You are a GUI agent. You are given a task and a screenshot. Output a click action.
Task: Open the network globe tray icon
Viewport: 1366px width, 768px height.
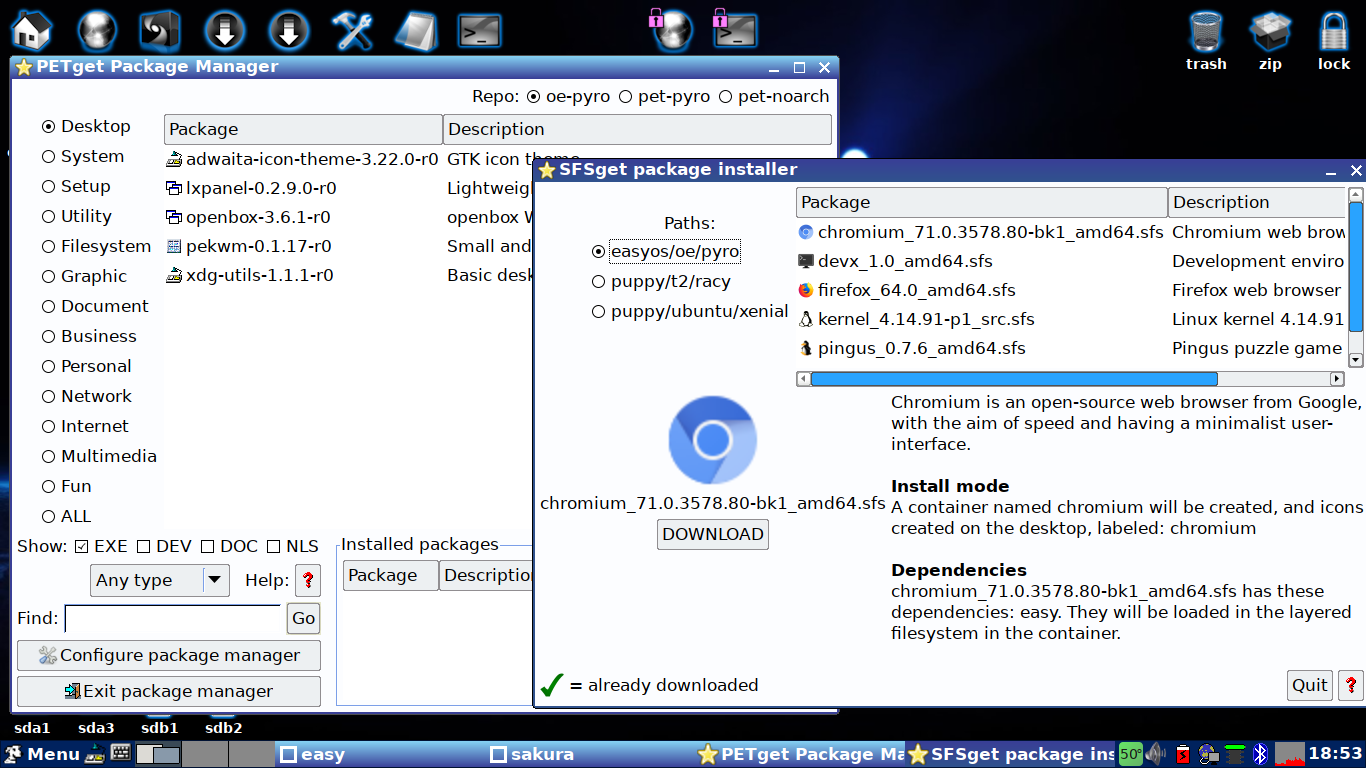pyautogui.click(x=1208, y=754)
